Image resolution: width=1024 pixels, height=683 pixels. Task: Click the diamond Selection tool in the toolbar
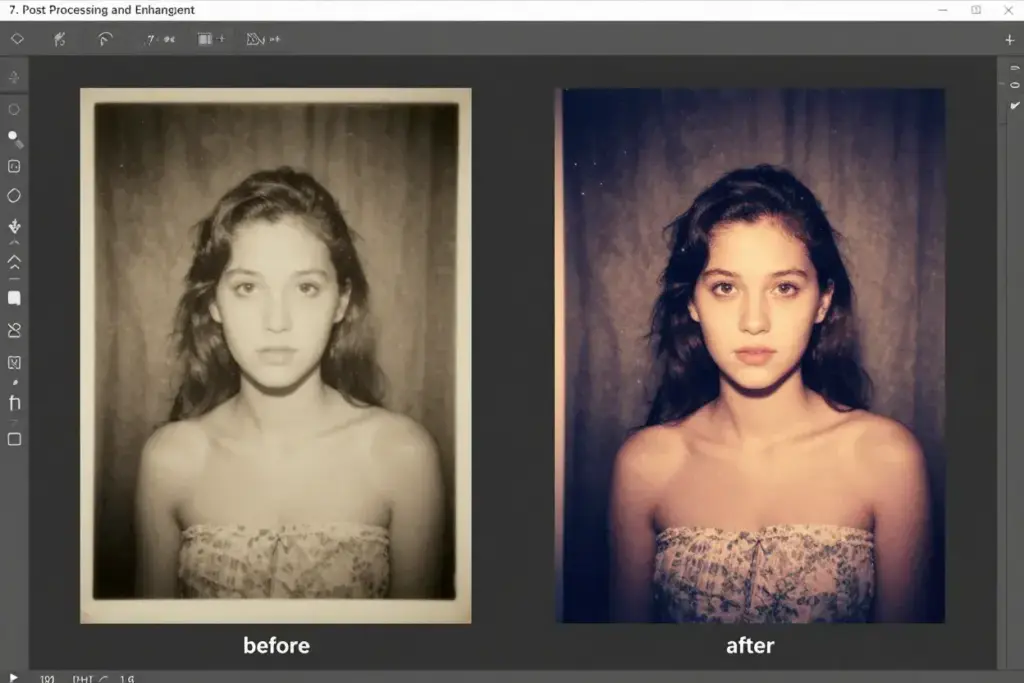point(16,40)
